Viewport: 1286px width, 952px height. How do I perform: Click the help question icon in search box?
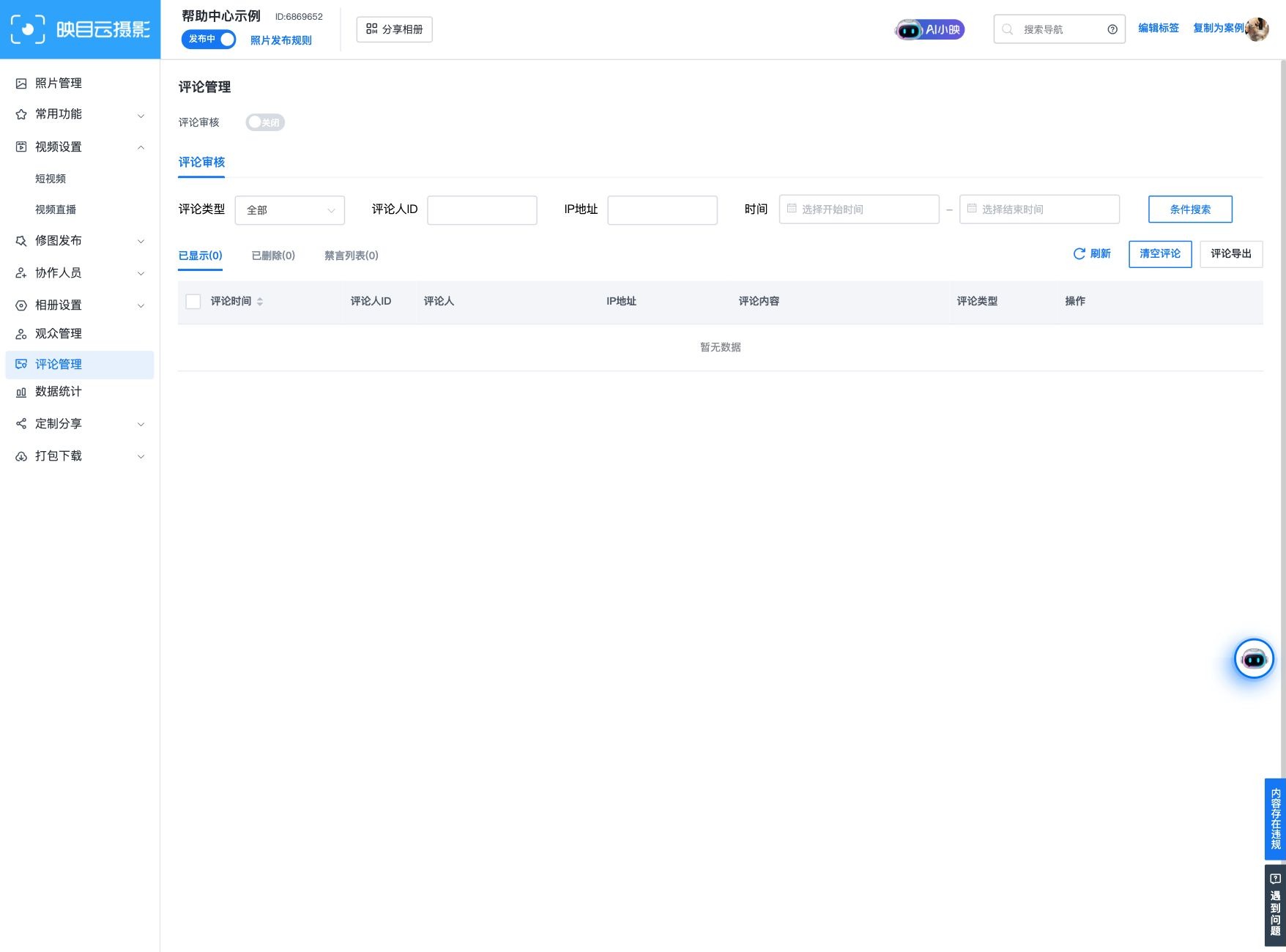click(1112, 29)
